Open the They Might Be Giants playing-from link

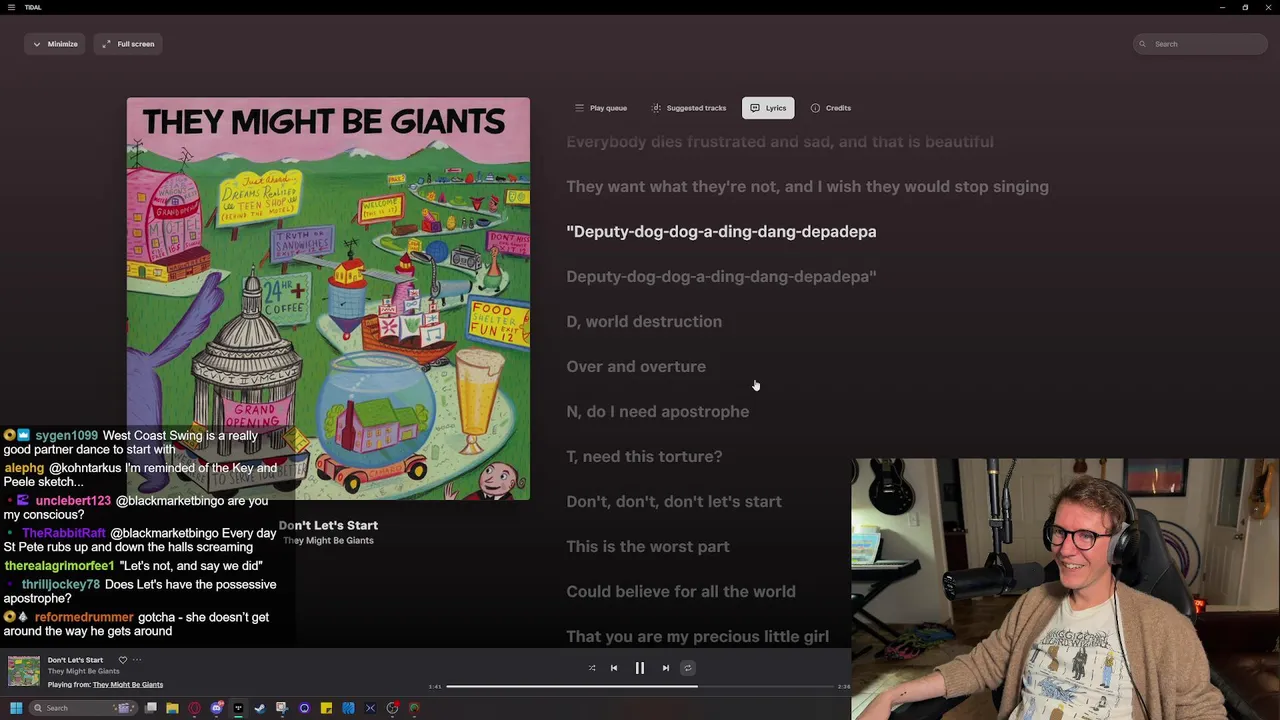click(x=128, y=685)
